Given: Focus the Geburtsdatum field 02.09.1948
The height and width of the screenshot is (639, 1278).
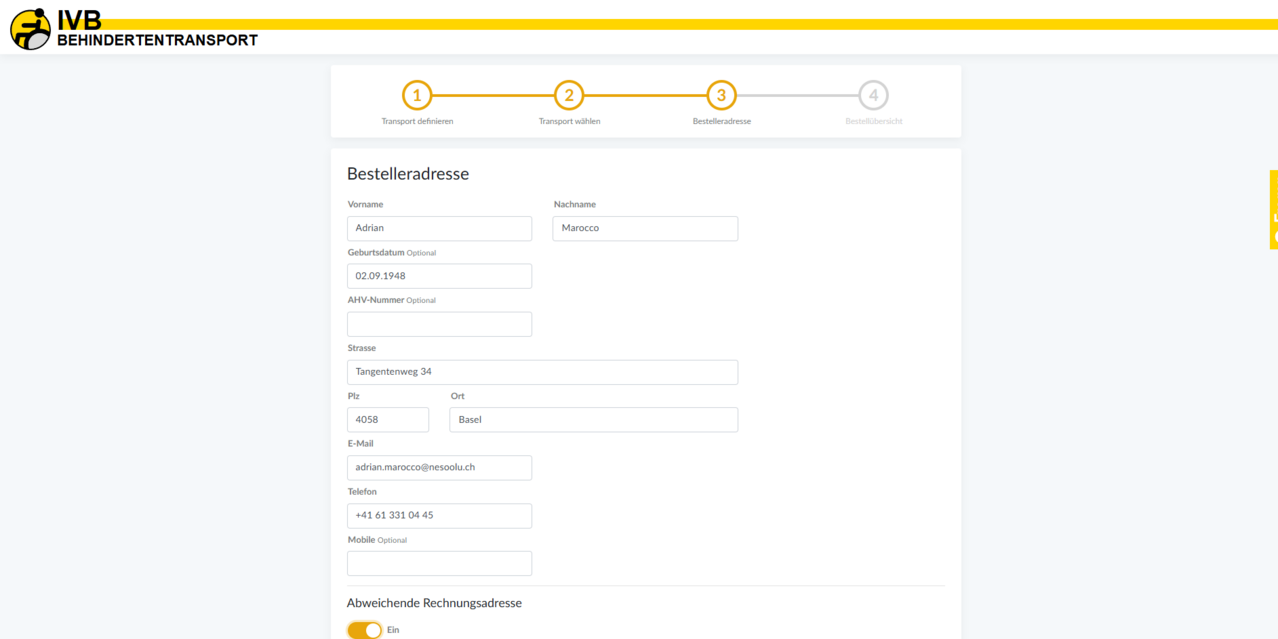Looking at the screenshot, I should (439, 276).
